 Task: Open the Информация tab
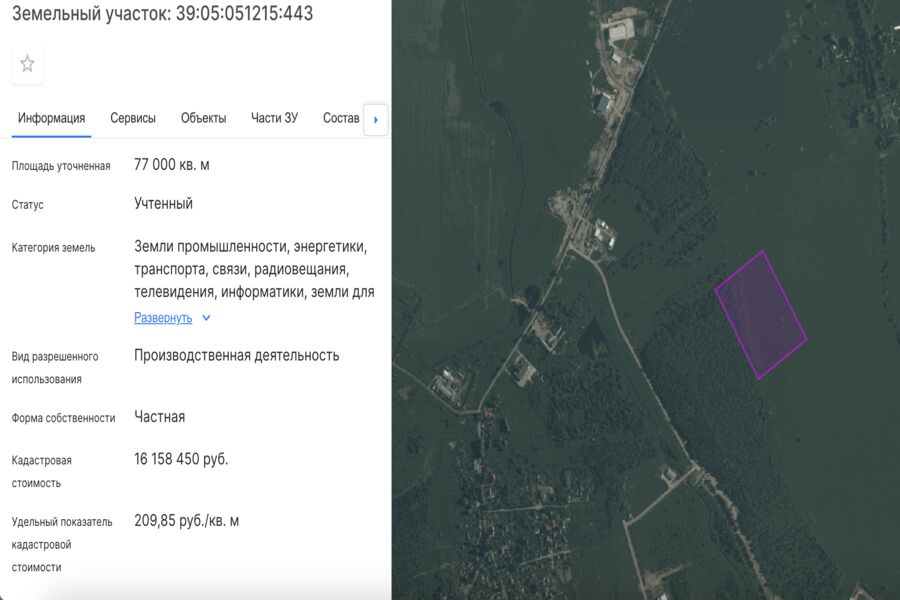[51, 118]
